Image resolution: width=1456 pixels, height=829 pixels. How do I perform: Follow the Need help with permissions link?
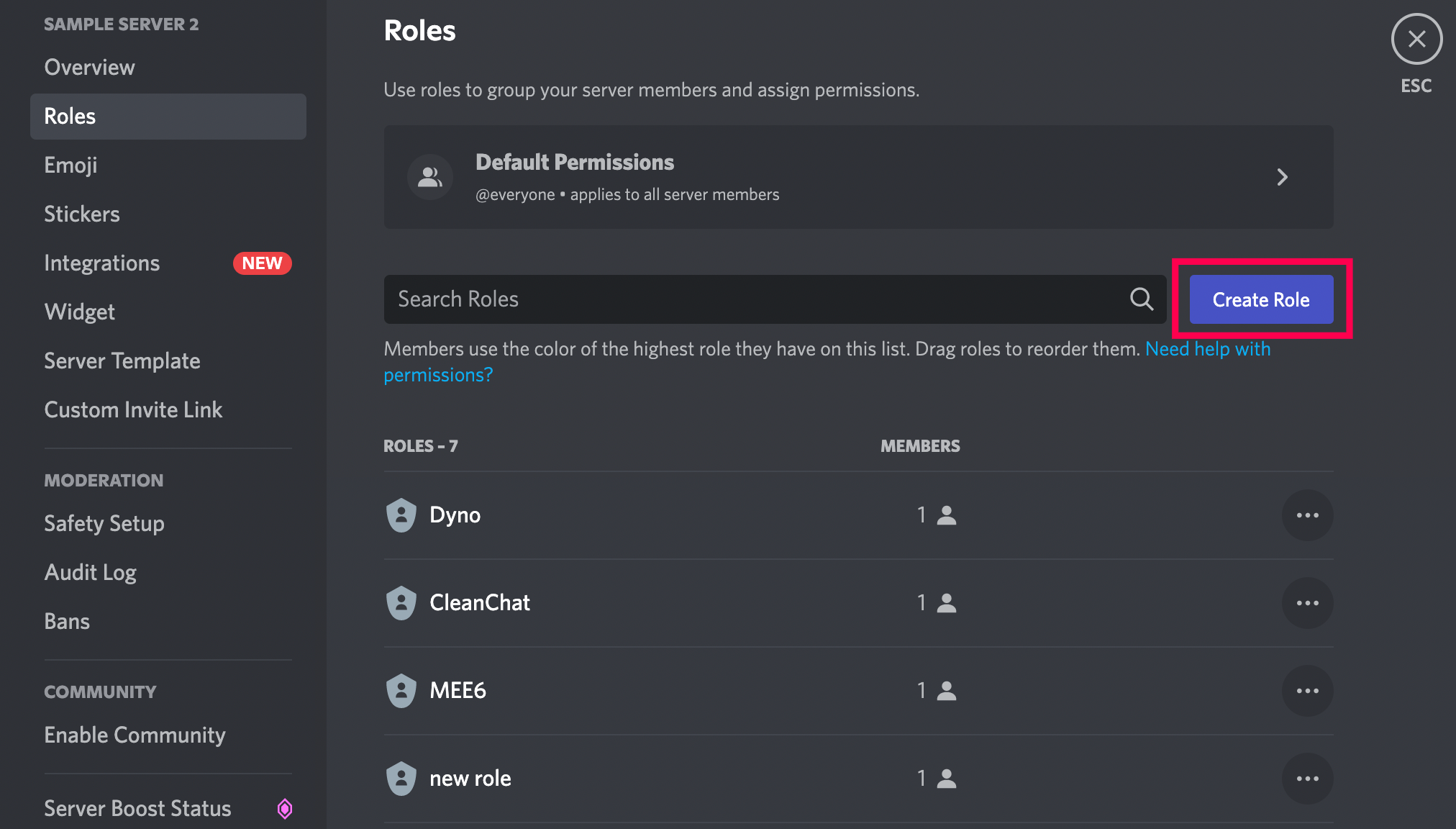(1207, 349)
